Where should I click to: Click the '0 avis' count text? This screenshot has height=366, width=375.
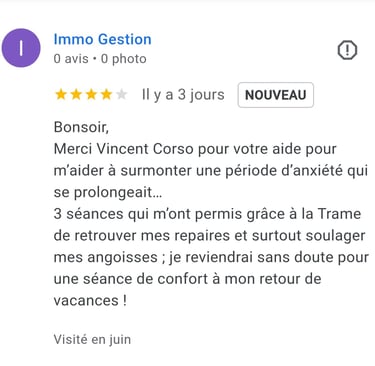[x=71, y=59]
